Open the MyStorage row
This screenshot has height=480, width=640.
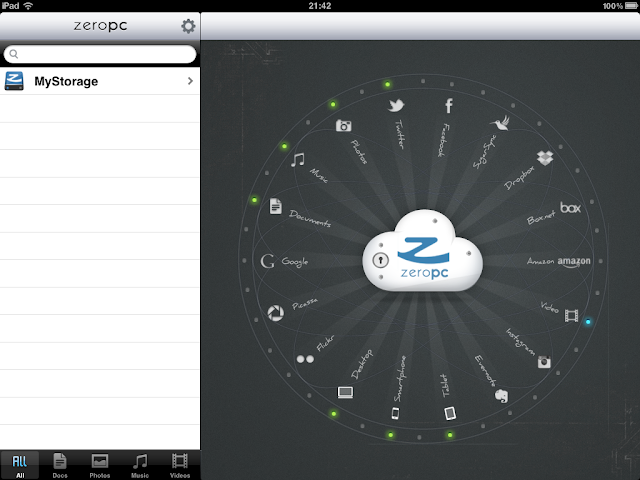point(100,81)
